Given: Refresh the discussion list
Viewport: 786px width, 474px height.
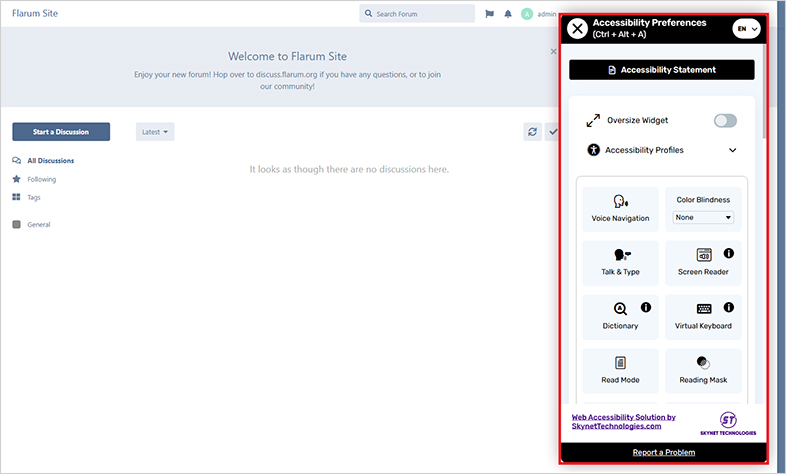Looking at the screenshot, I should click(532, 132).
